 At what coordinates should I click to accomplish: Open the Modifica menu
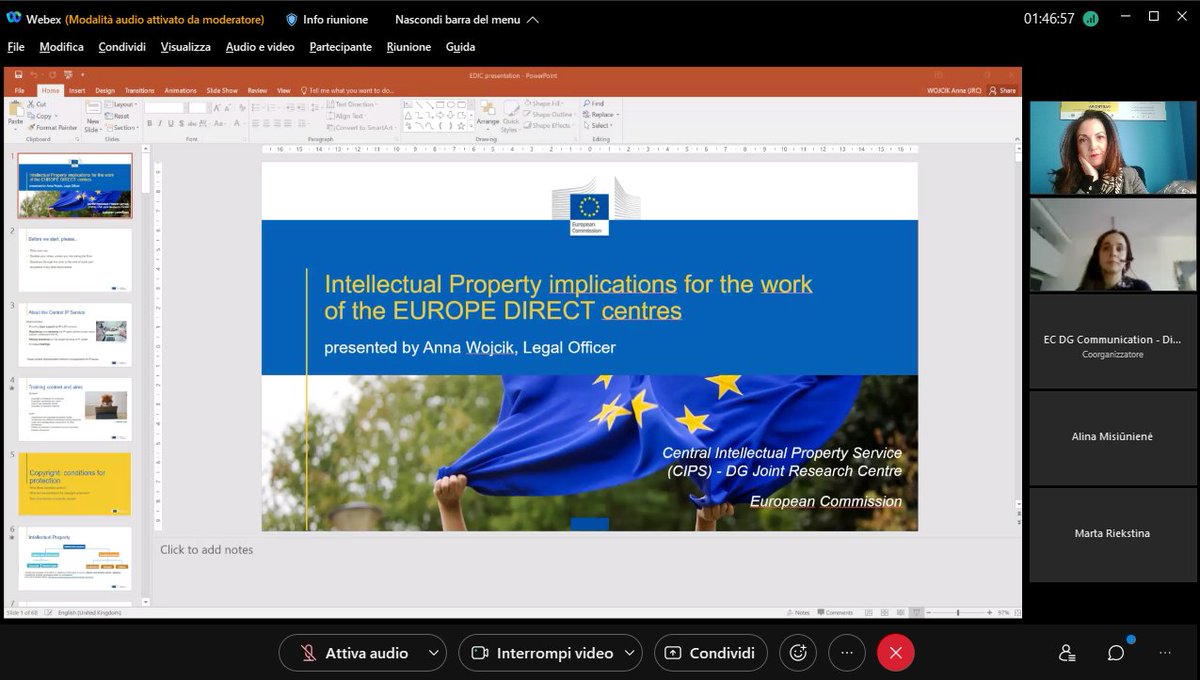click(x=61, y=47)
